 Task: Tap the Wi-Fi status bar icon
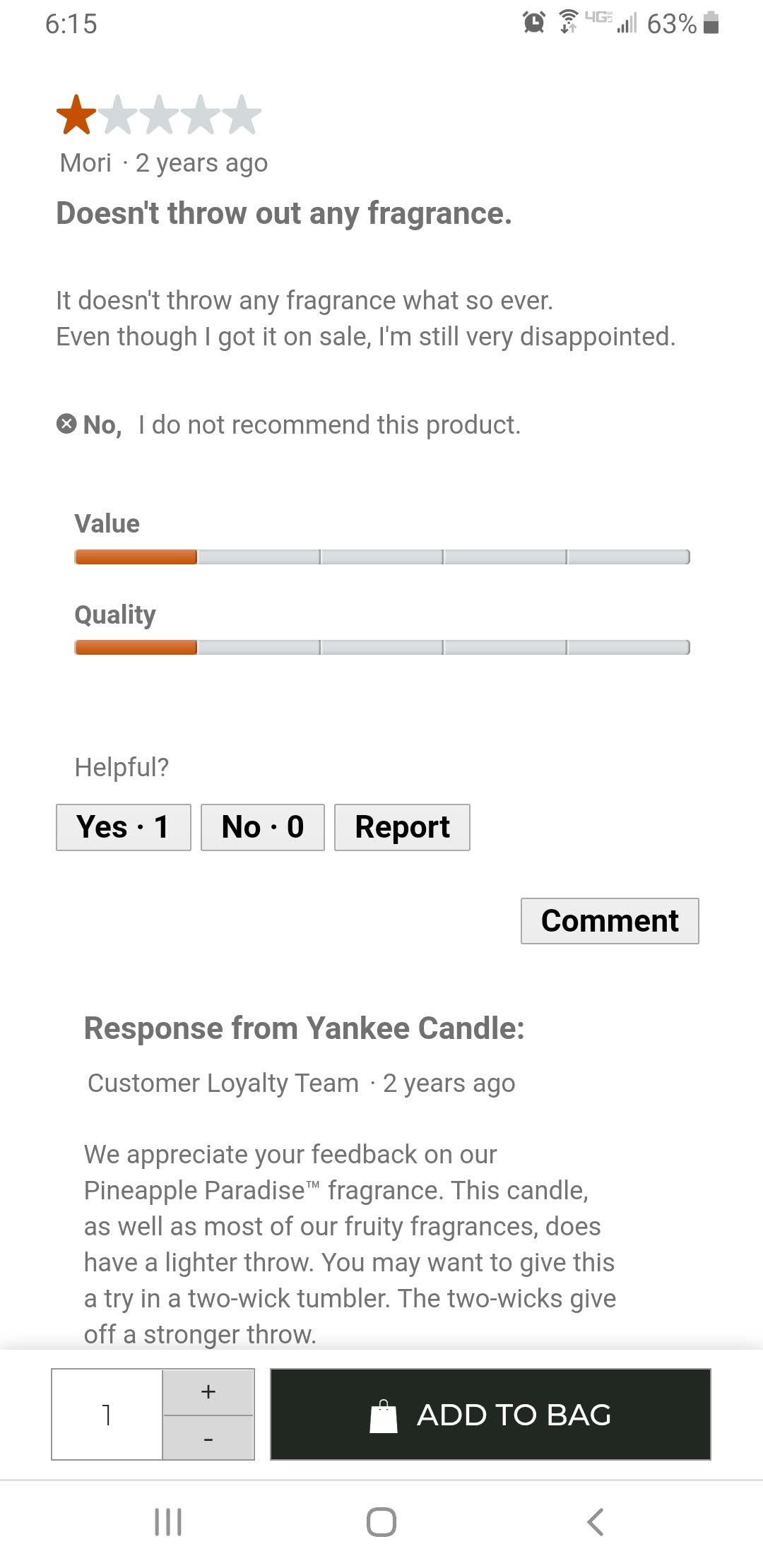coord(568,22)
